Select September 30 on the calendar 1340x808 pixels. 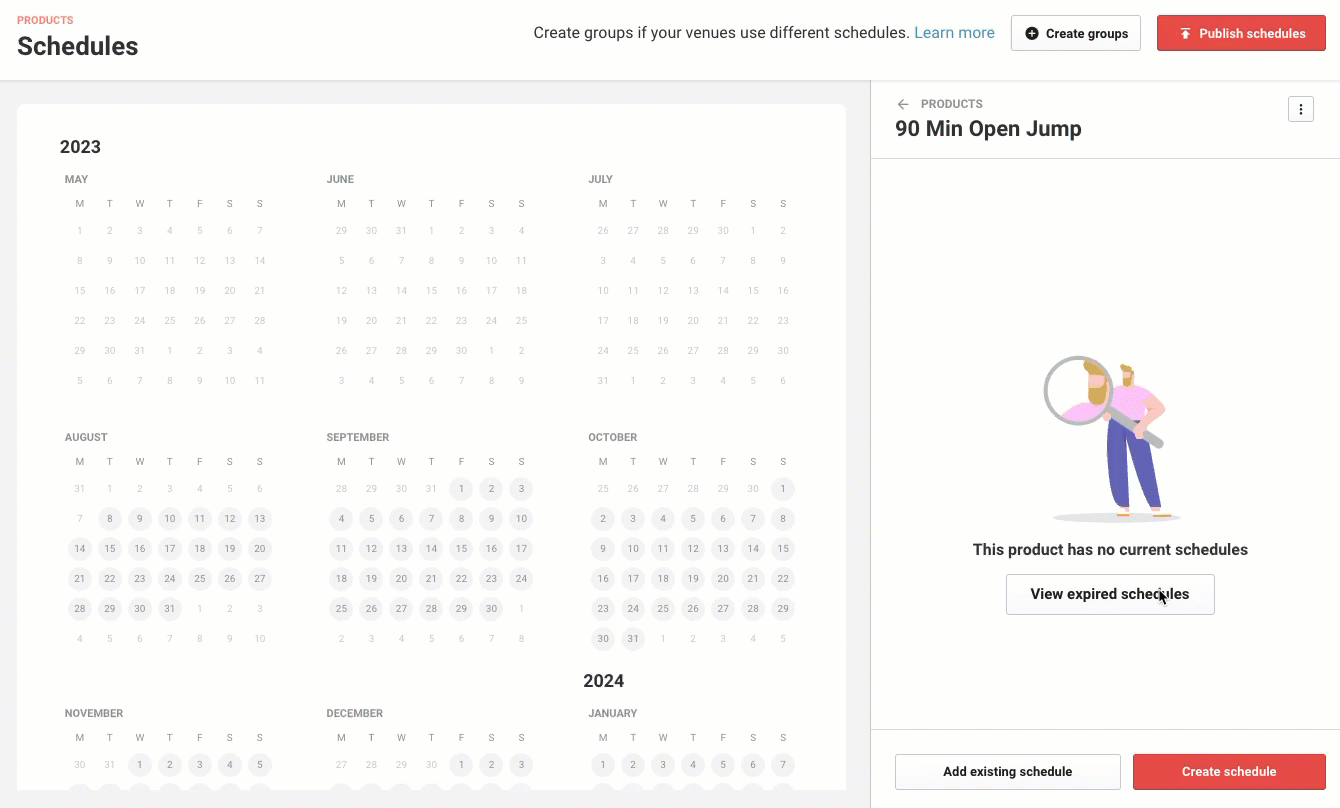click(491, 609)
